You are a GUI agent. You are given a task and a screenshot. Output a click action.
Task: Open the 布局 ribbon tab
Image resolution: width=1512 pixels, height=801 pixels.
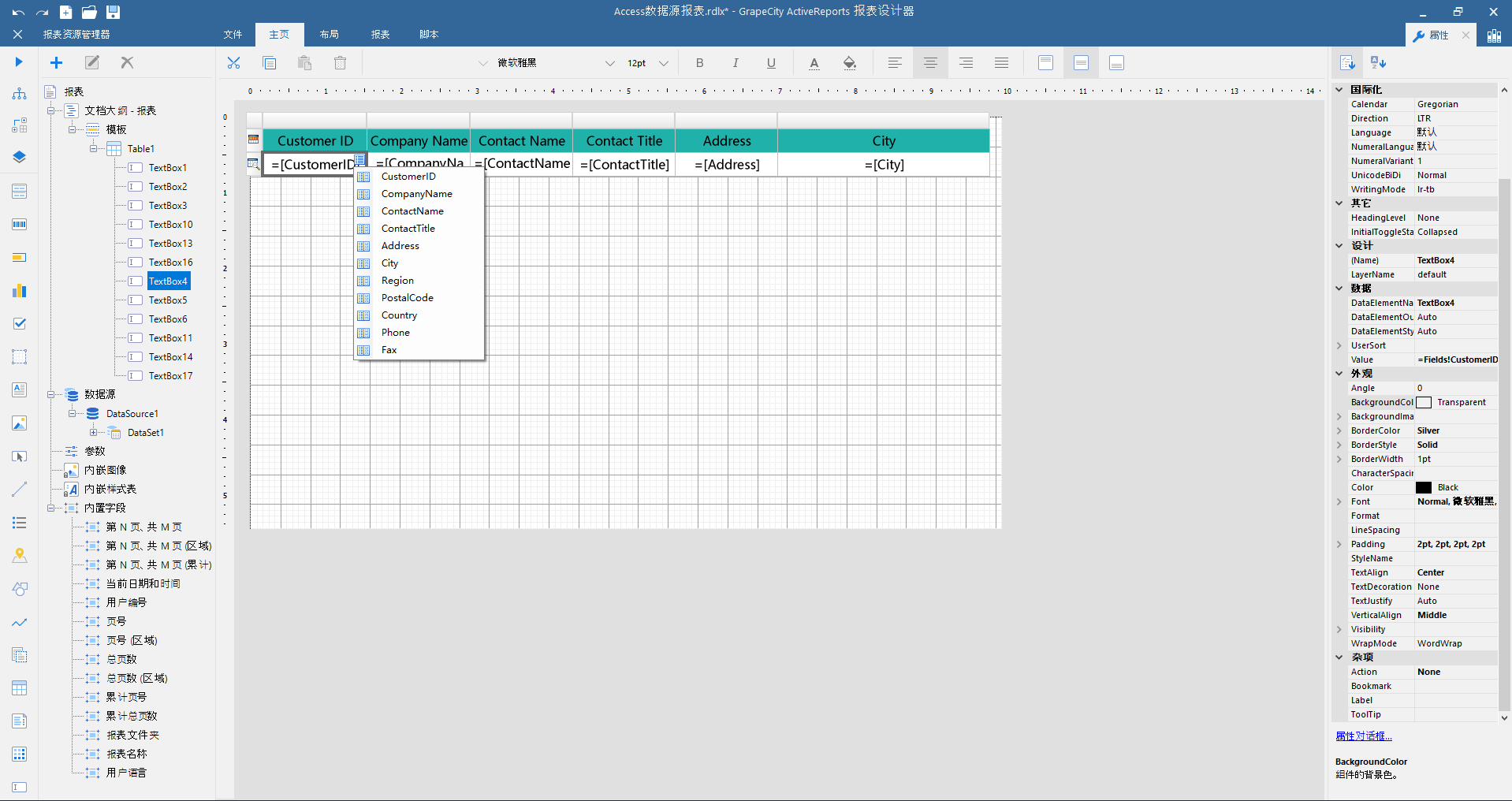329,35
